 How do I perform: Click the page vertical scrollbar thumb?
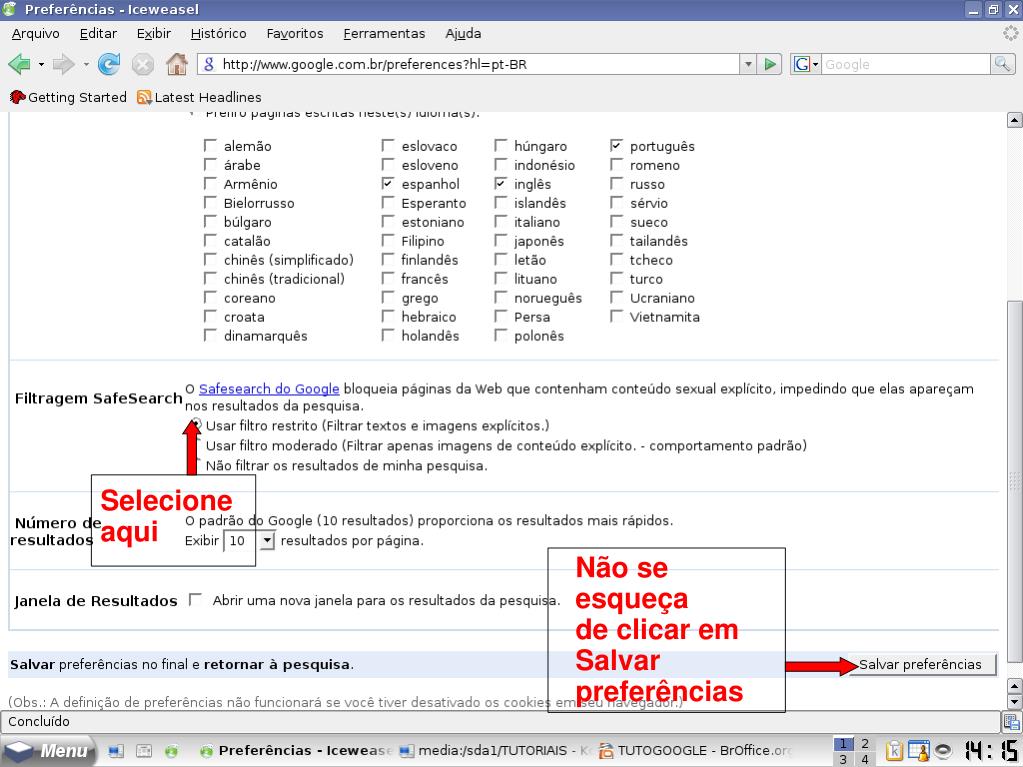pos(1014,481)
